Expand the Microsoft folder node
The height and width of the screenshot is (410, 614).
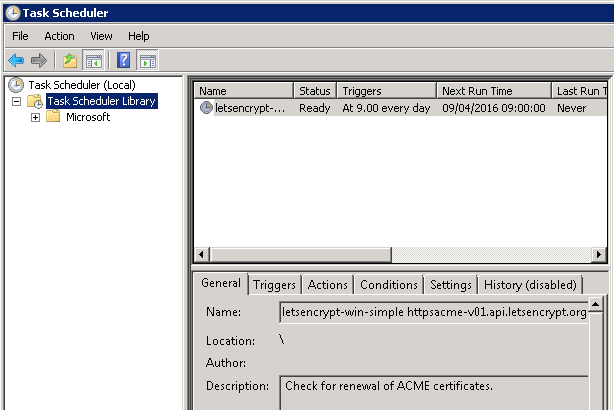pos(35,117)
